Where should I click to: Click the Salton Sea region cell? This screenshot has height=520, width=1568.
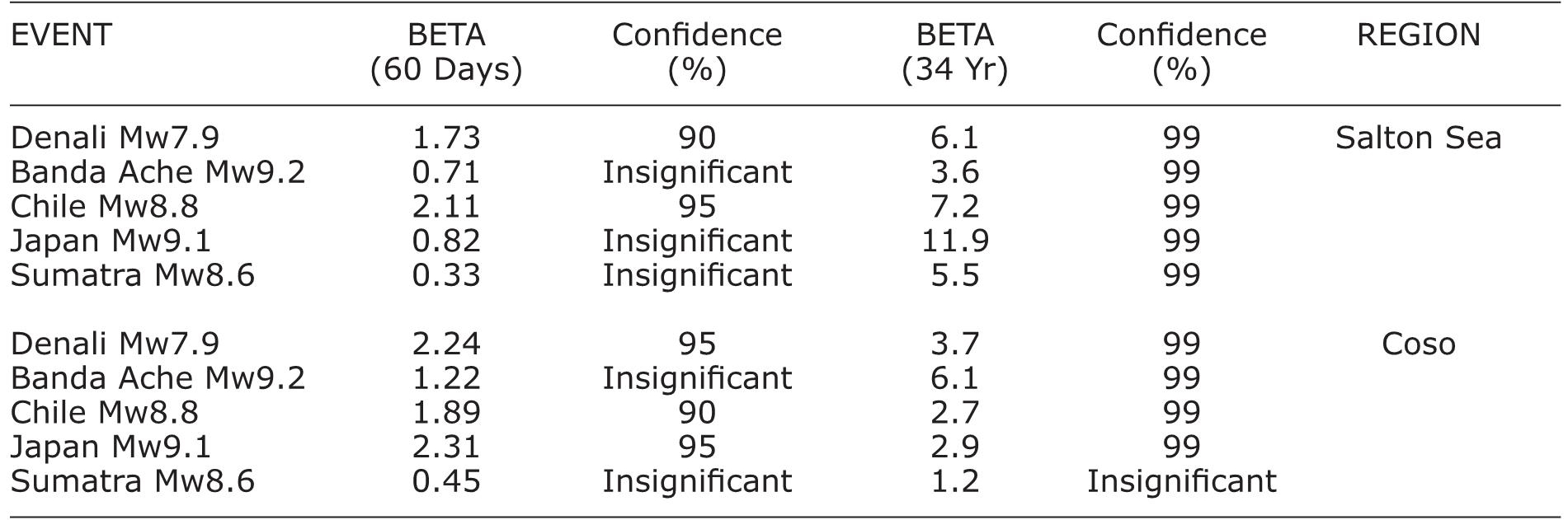1418,138
